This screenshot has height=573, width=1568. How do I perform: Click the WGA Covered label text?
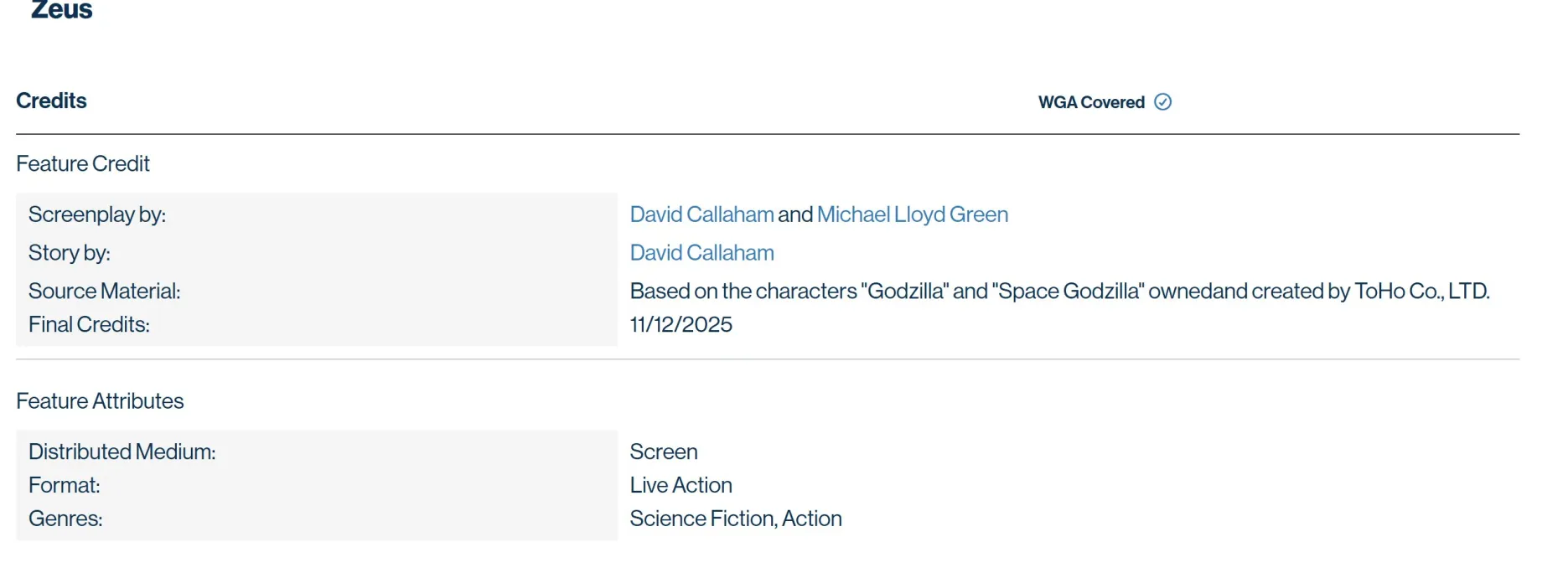(x=1090, y=102)
